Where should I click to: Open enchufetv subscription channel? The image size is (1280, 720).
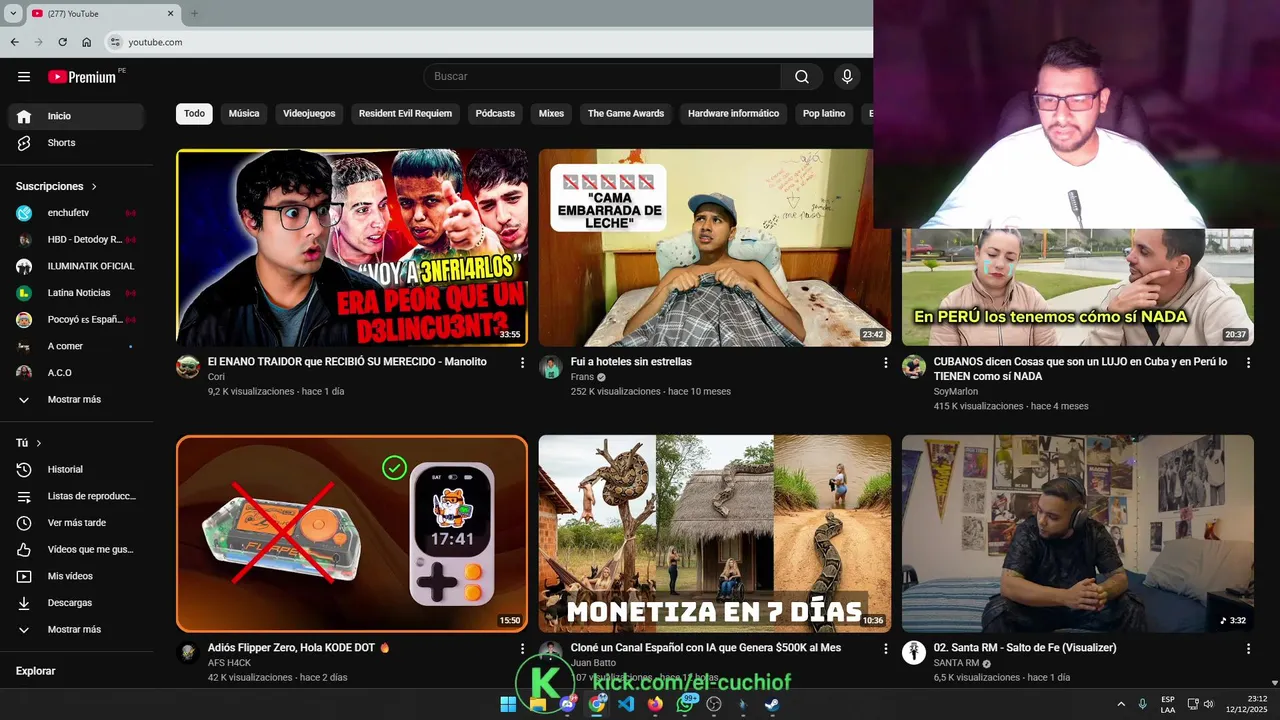click(x=76, y=213)
